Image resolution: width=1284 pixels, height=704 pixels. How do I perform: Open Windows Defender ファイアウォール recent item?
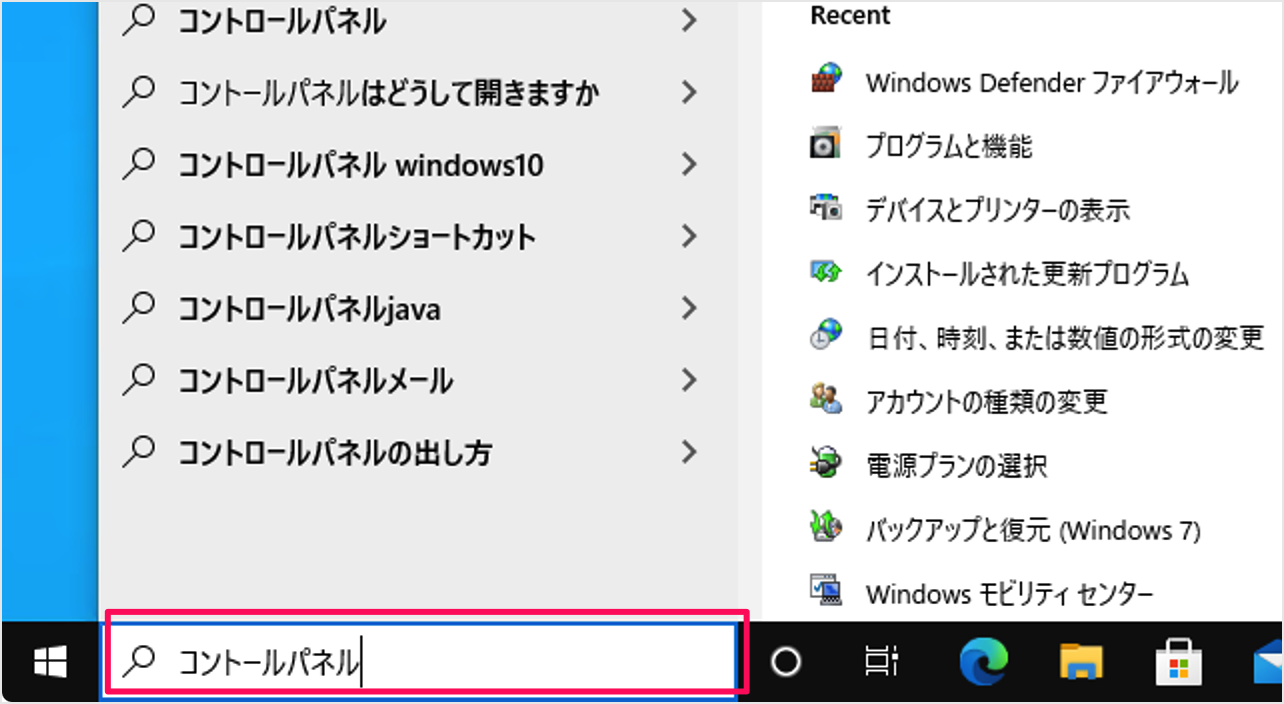pos(1052,82)
